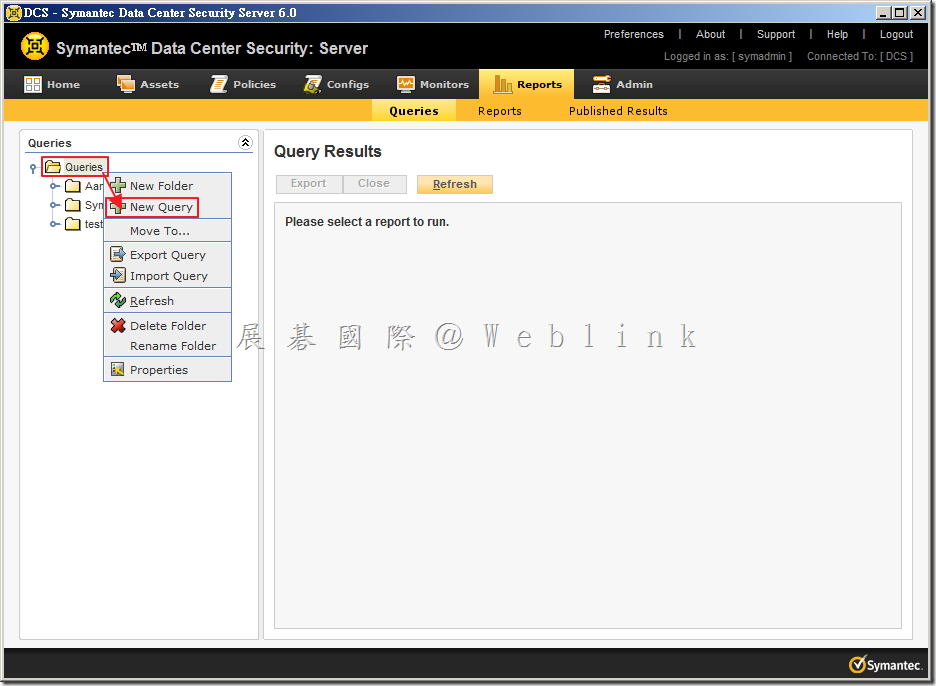Minimize the DCS window

[x=883, y=13]
